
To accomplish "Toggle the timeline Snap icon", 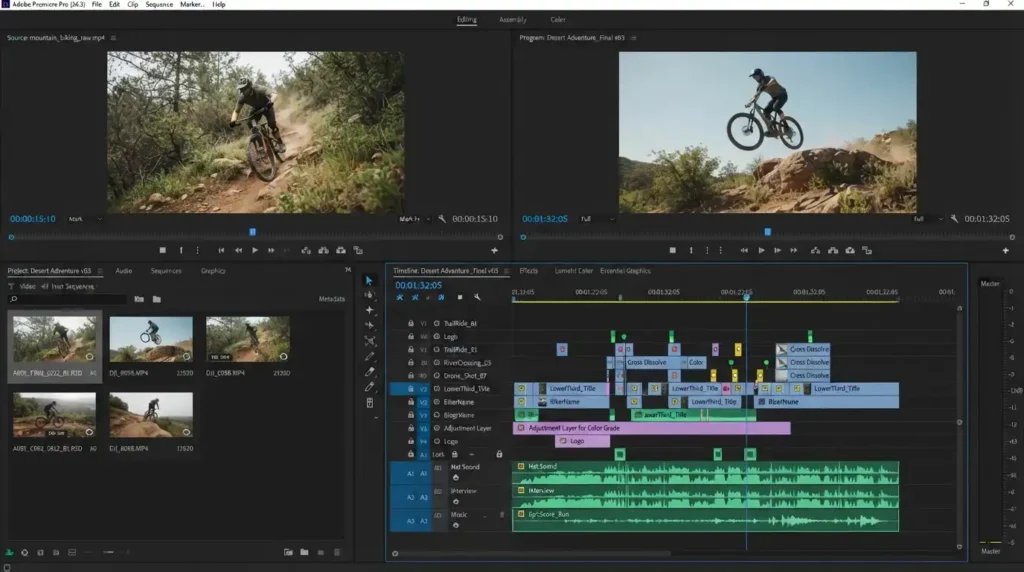I will [x=415, y=297].
